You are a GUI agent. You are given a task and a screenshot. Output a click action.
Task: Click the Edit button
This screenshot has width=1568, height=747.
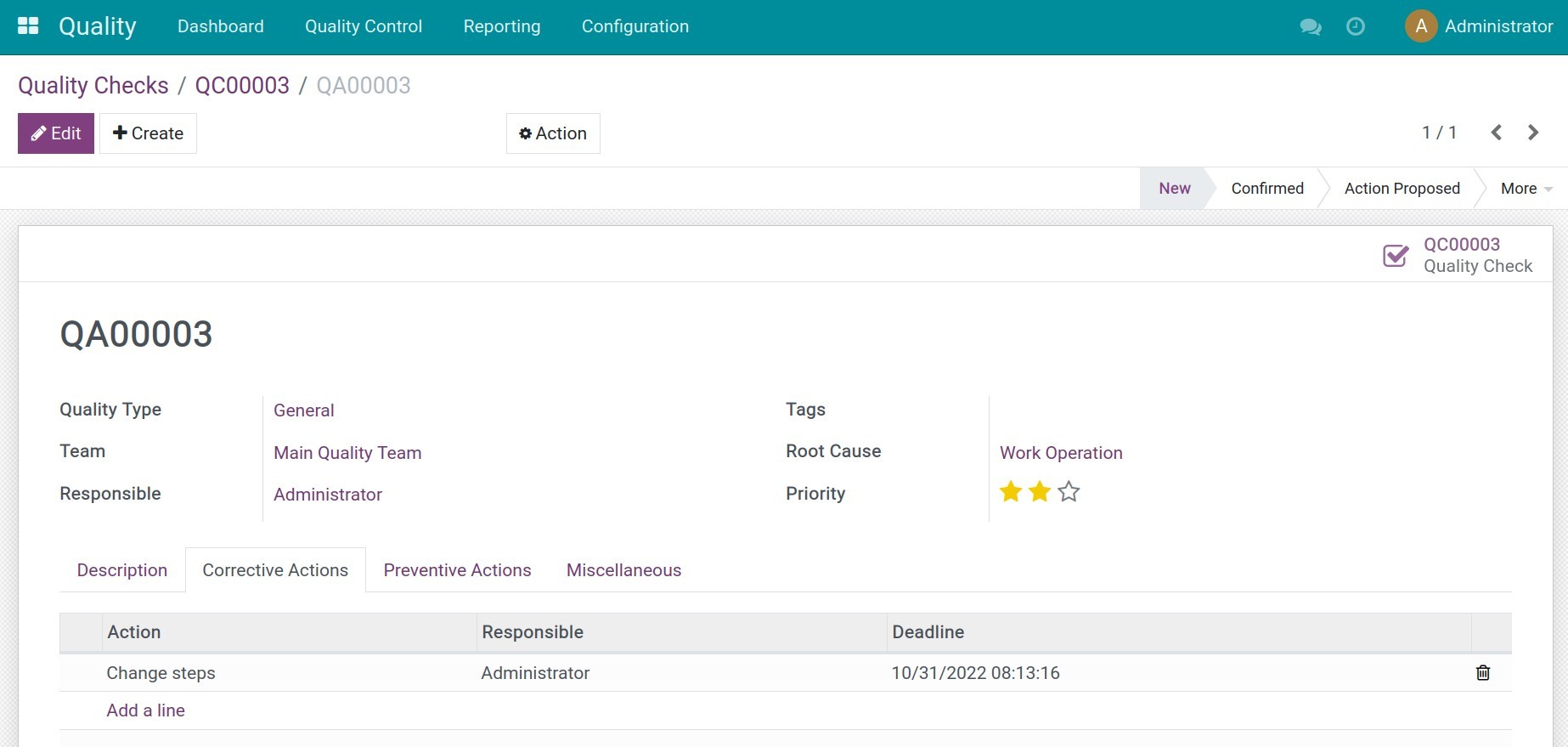pyautogui.click(x=56, y=133)
